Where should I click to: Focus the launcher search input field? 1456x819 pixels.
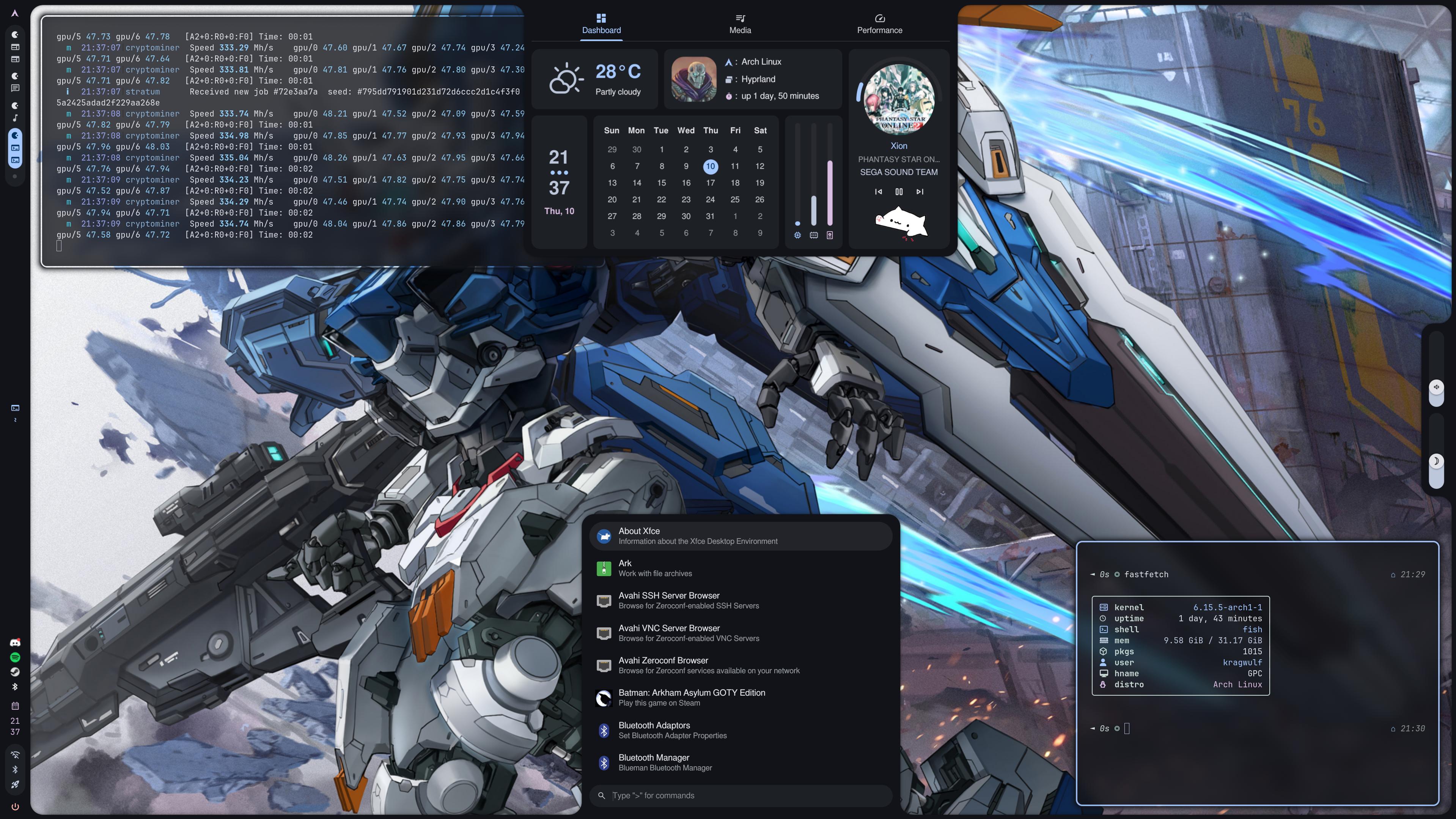click(741, 795)
